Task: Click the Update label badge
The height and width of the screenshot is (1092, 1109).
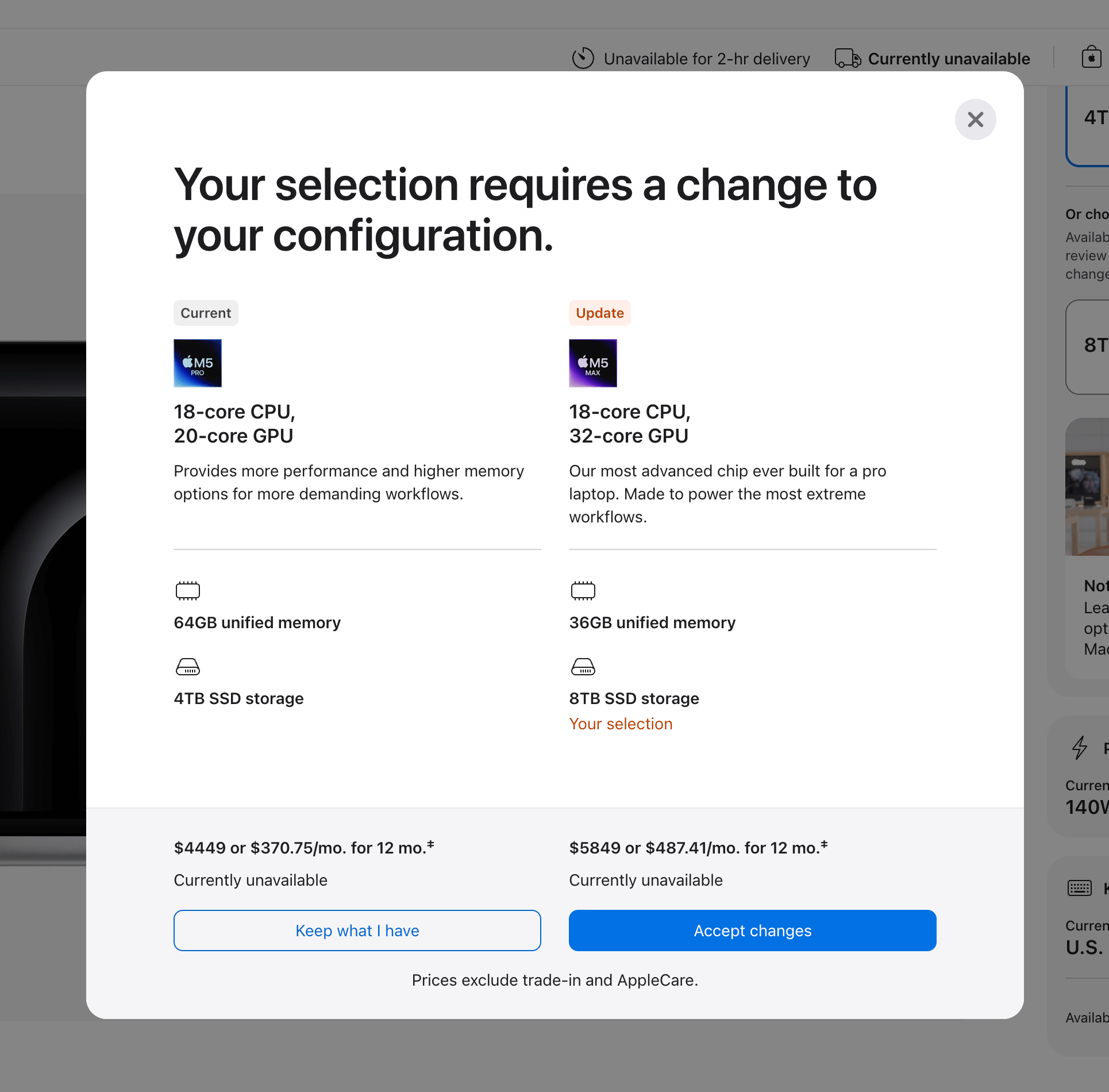Action: pos(599,313)
